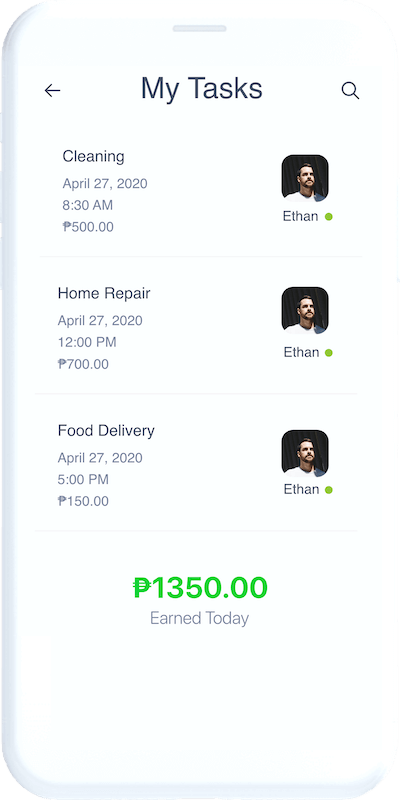Image resolution: width=400 pixels, height=800 pixels.
Task: Select the ₱700.00 price of Home Repair
Action: click(x=83, y=364)
